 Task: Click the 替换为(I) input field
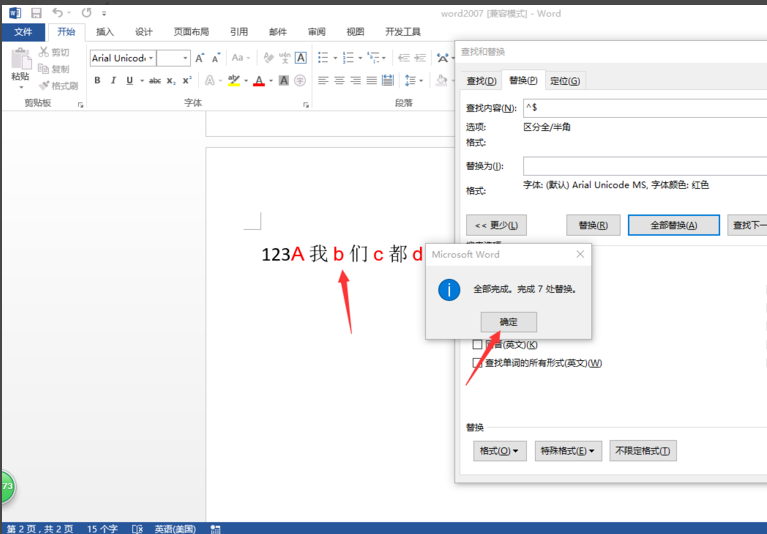tap(645, 166)
